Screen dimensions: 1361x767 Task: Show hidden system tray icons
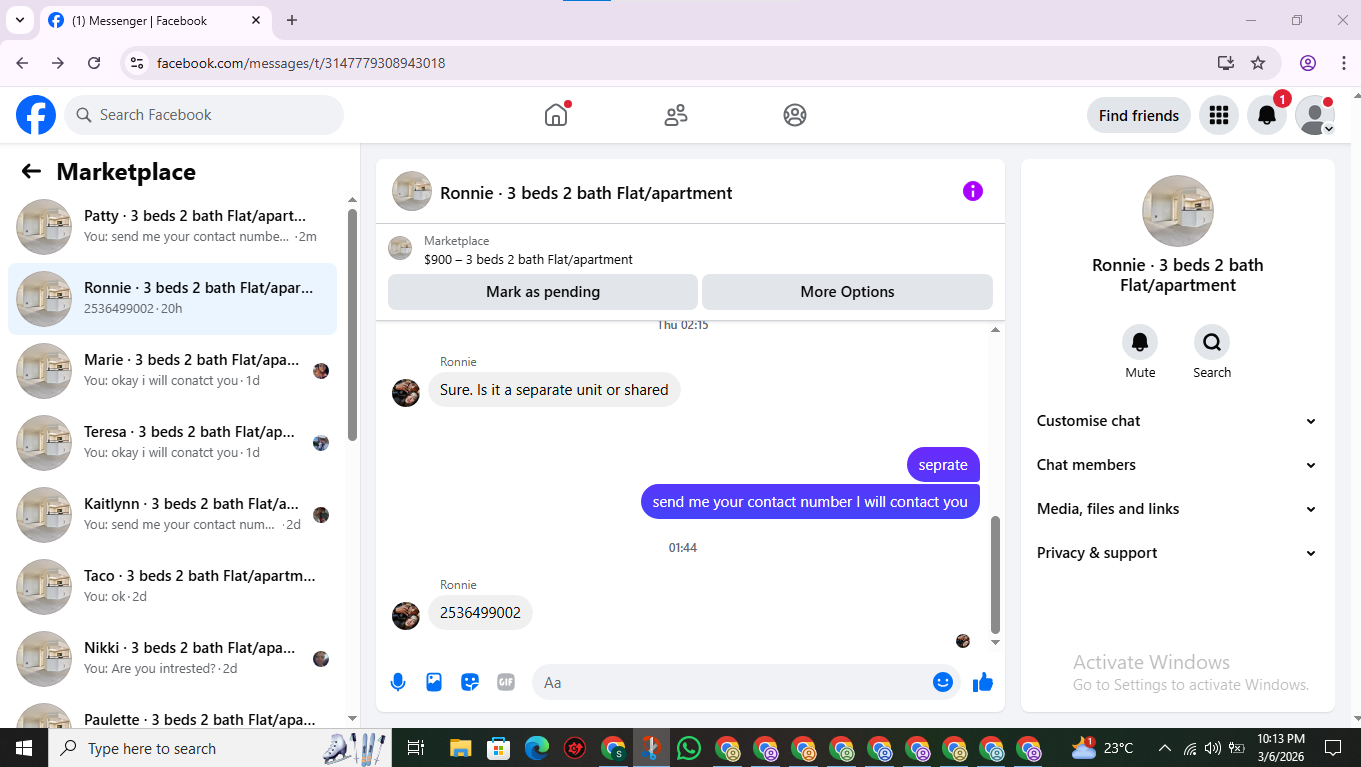pos(1164,748)
